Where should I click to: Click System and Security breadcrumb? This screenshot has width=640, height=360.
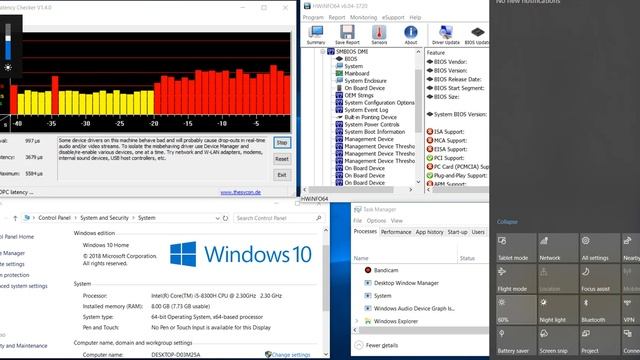click(x=104, y=218)
